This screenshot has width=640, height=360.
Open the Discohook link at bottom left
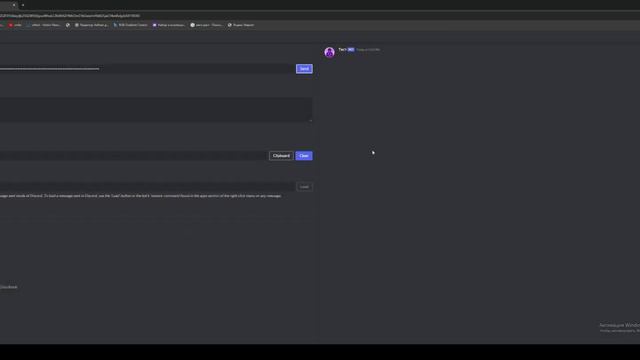click(9, 287)
